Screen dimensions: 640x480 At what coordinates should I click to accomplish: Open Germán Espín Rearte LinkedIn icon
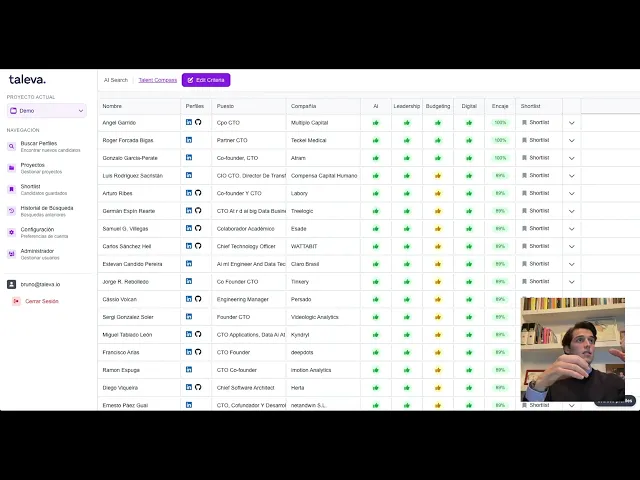(189, 211)
